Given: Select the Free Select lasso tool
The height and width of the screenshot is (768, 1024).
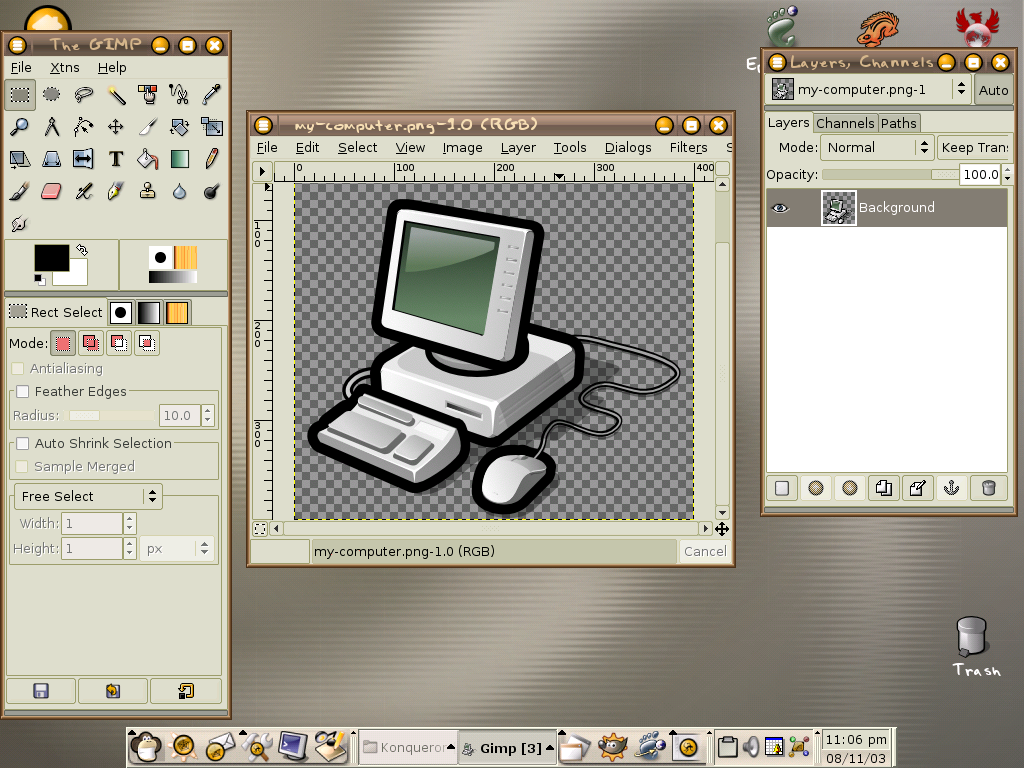Looking at the screenshot, I should pos(84,95).
